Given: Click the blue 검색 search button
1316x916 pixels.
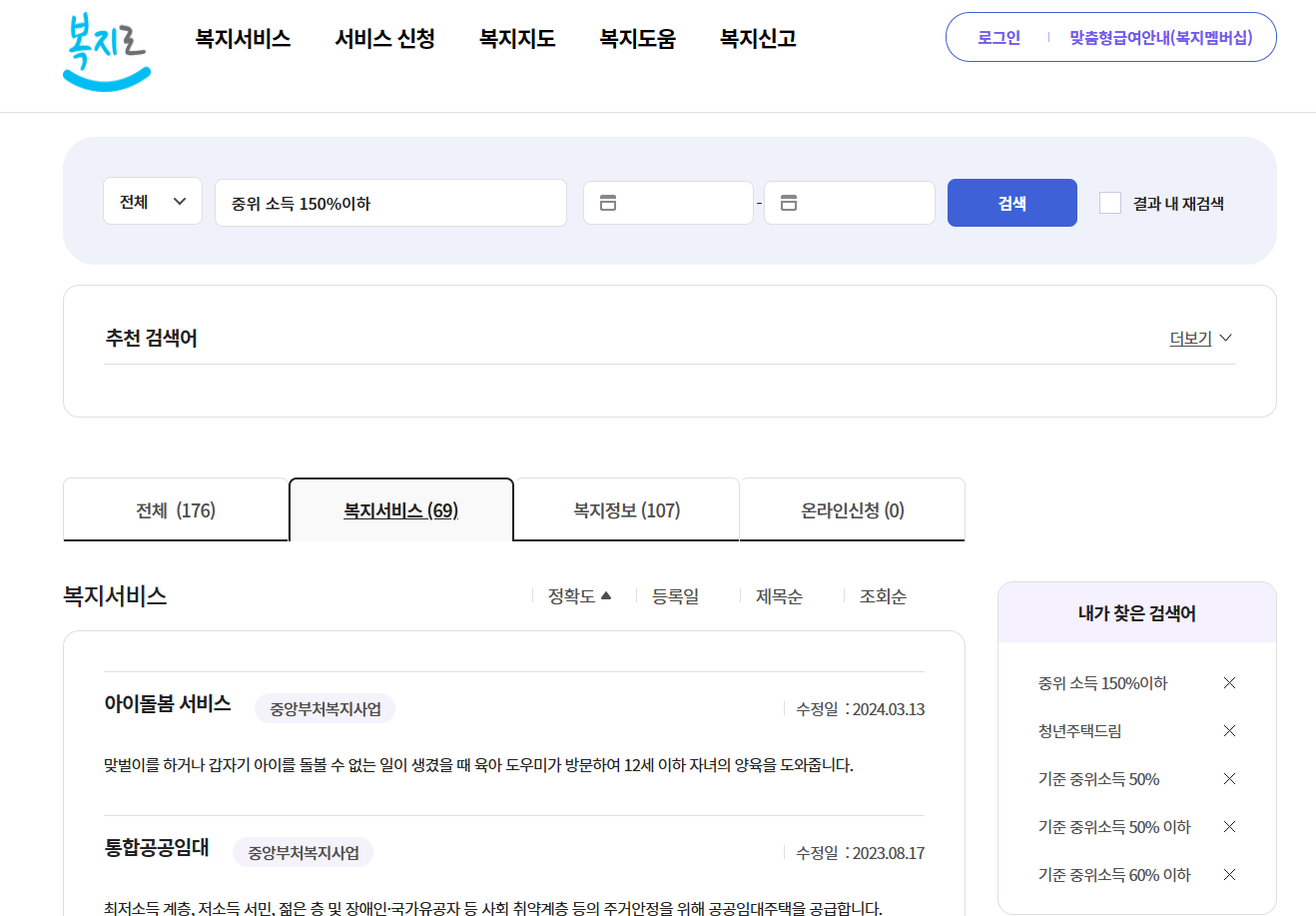Looking at the screenshot, I should [x=1011, y=202].
